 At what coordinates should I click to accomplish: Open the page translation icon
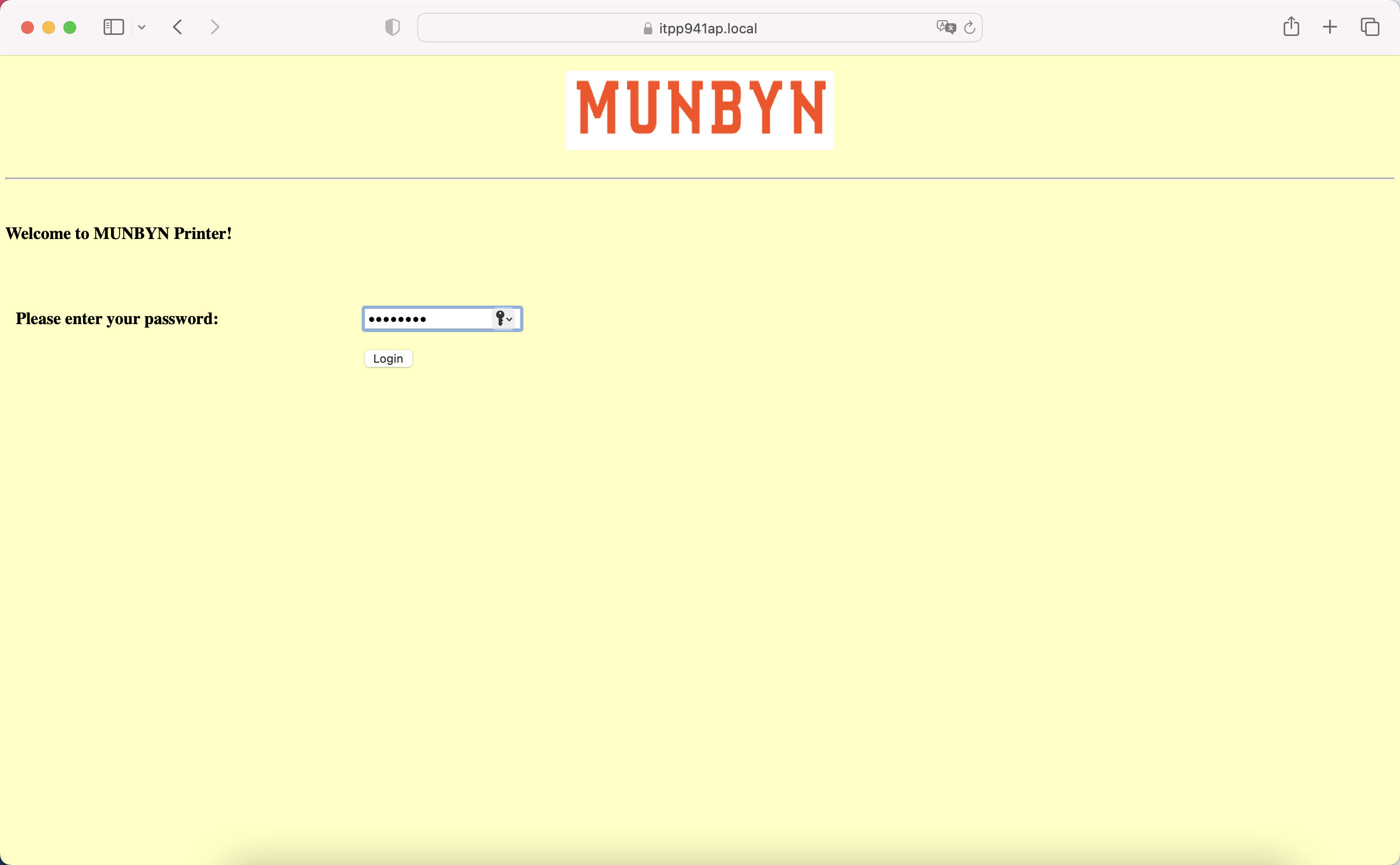pos(945,27)
